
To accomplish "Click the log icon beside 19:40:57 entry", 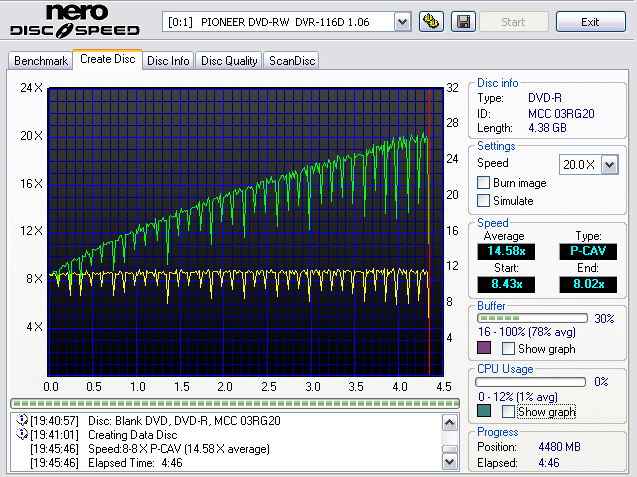I will 22,421.
